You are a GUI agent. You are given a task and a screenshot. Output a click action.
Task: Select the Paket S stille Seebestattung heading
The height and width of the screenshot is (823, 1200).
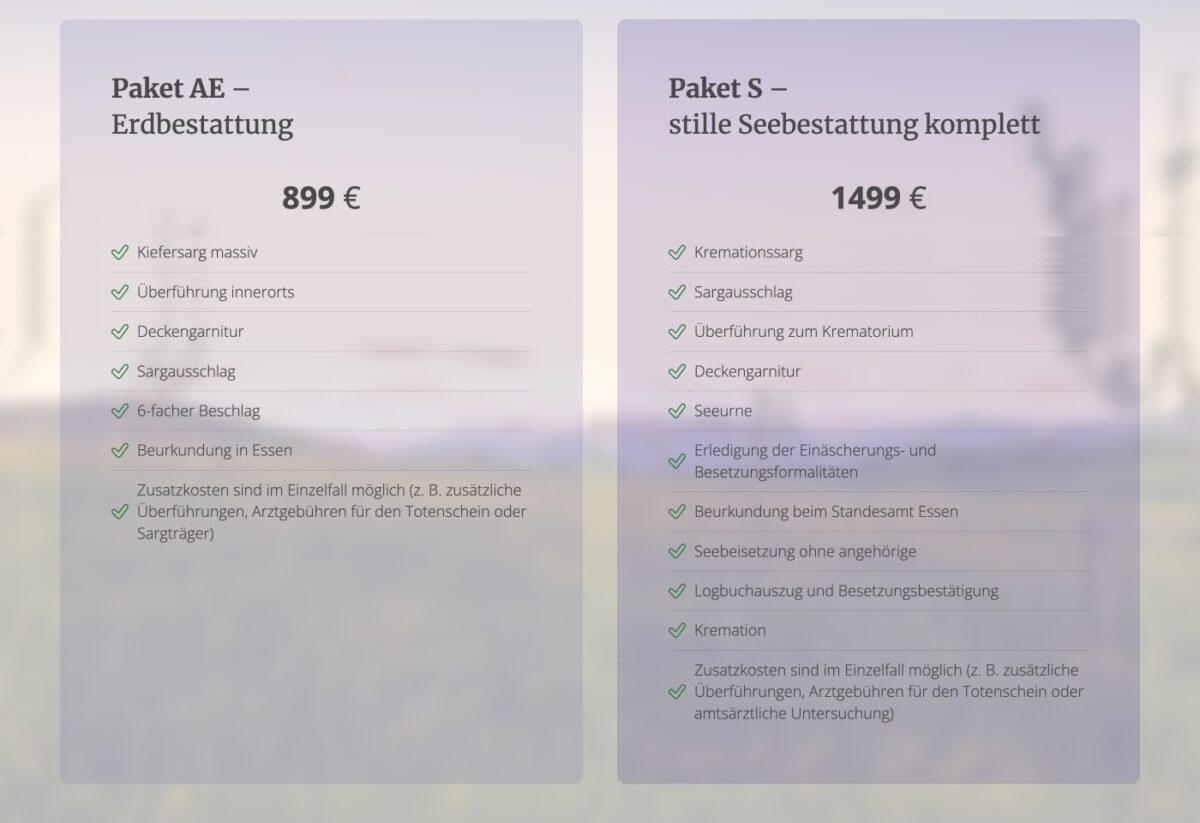854,106
